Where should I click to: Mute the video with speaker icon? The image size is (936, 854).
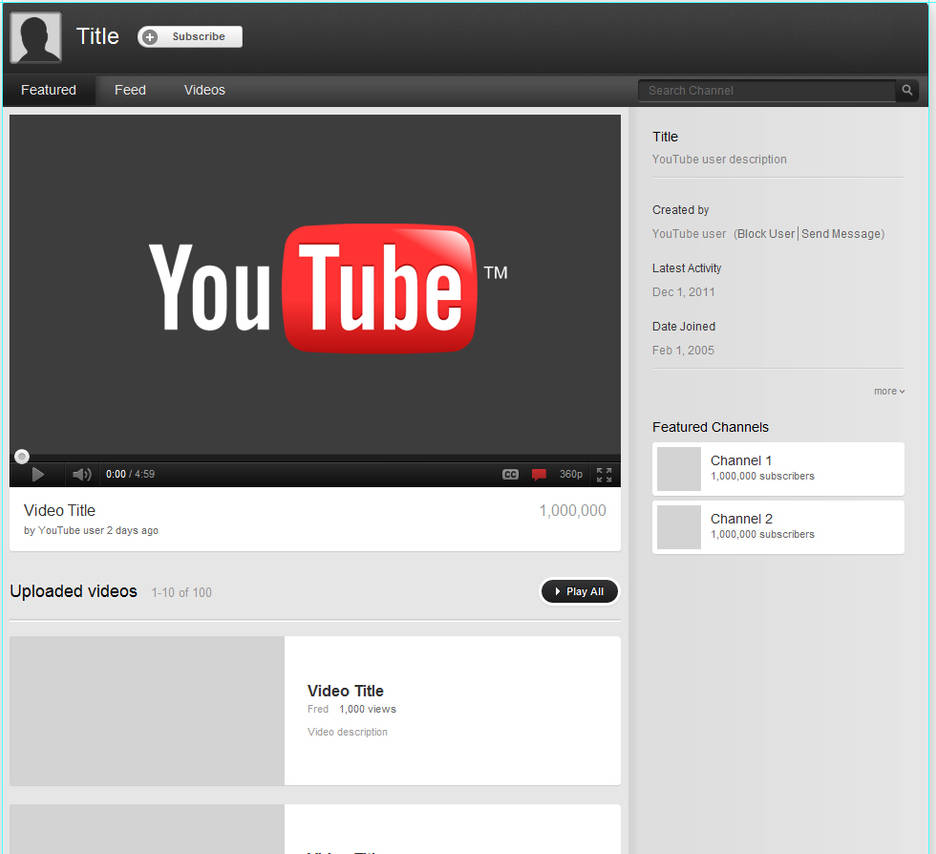[82, 474]
